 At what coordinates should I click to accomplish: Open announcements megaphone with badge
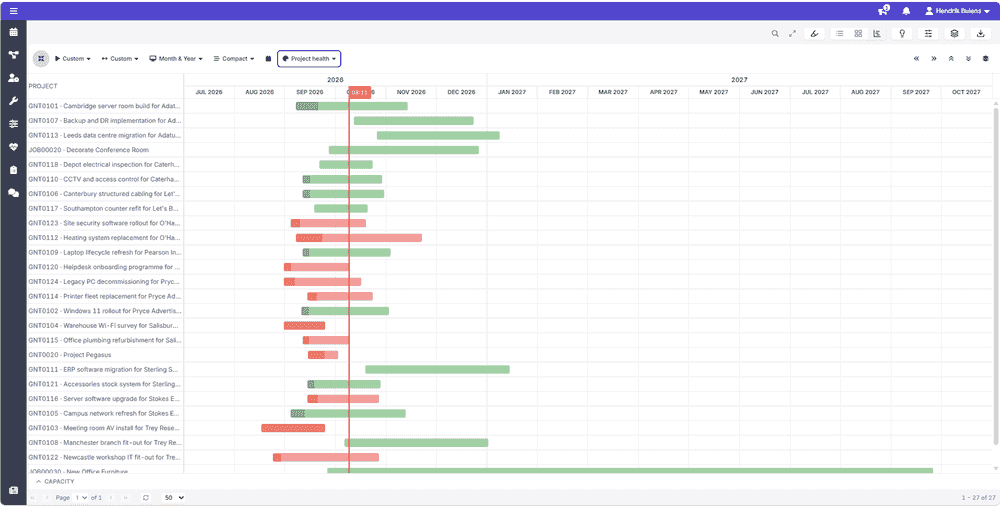(883, 11)
